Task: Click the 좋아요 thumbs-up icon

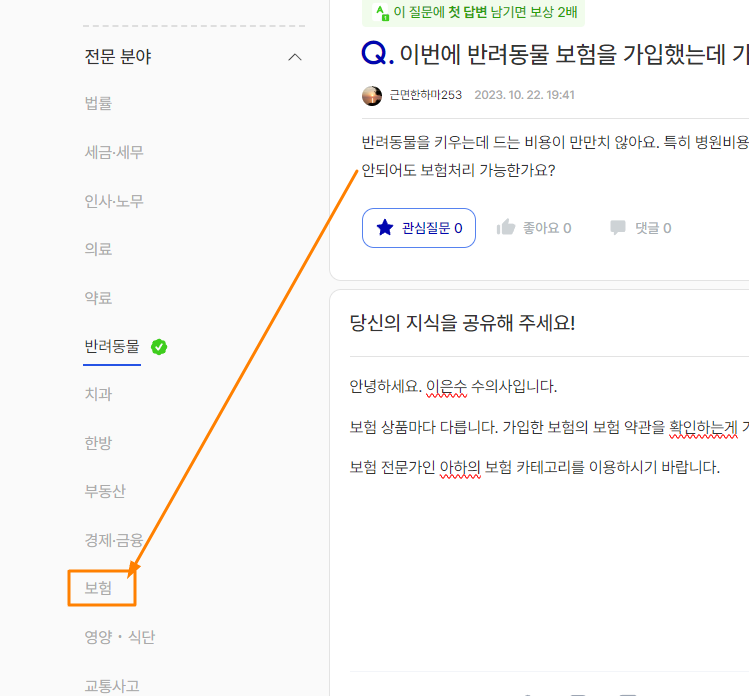Action: [506, 228]
